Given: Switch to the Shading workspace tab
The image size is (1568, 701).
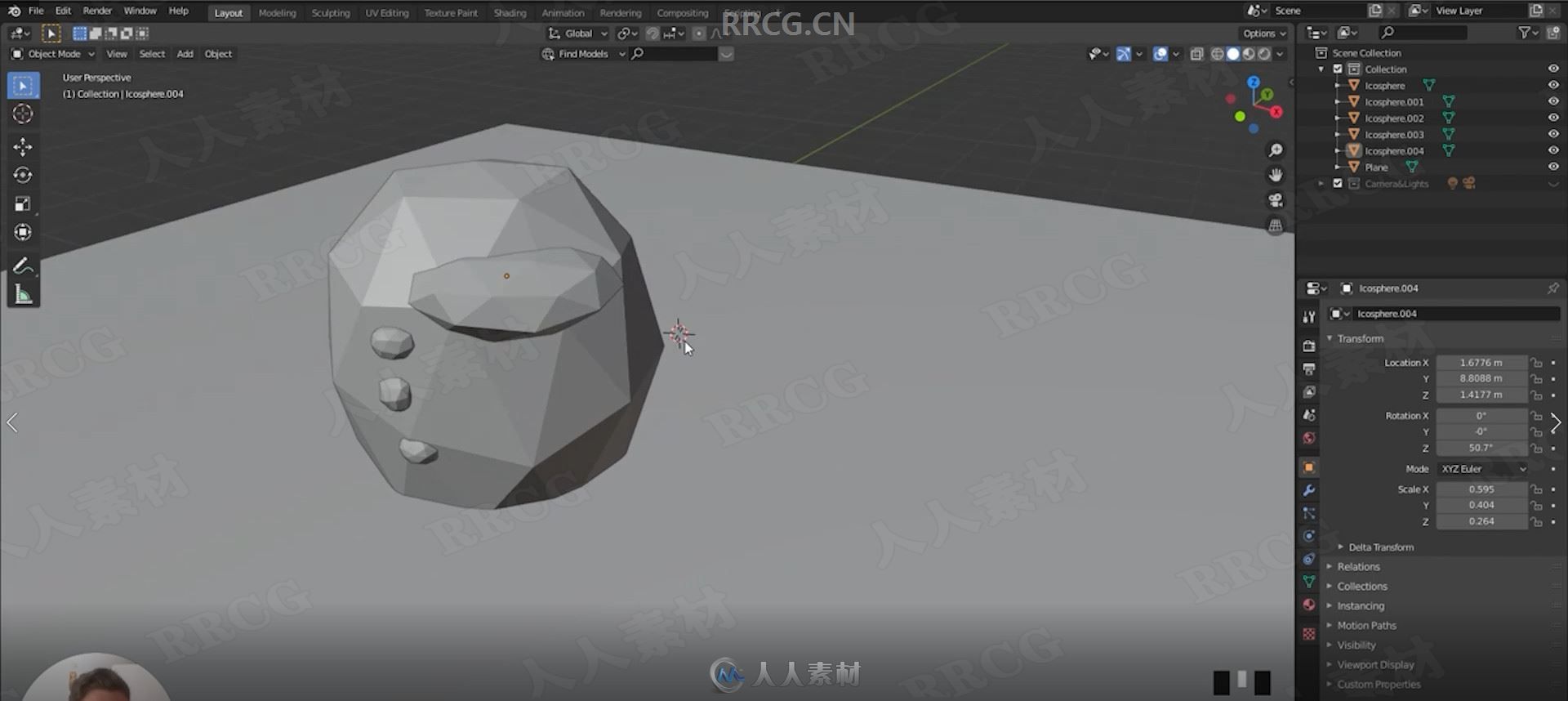Looking at the screenshot, I should 510,13.
